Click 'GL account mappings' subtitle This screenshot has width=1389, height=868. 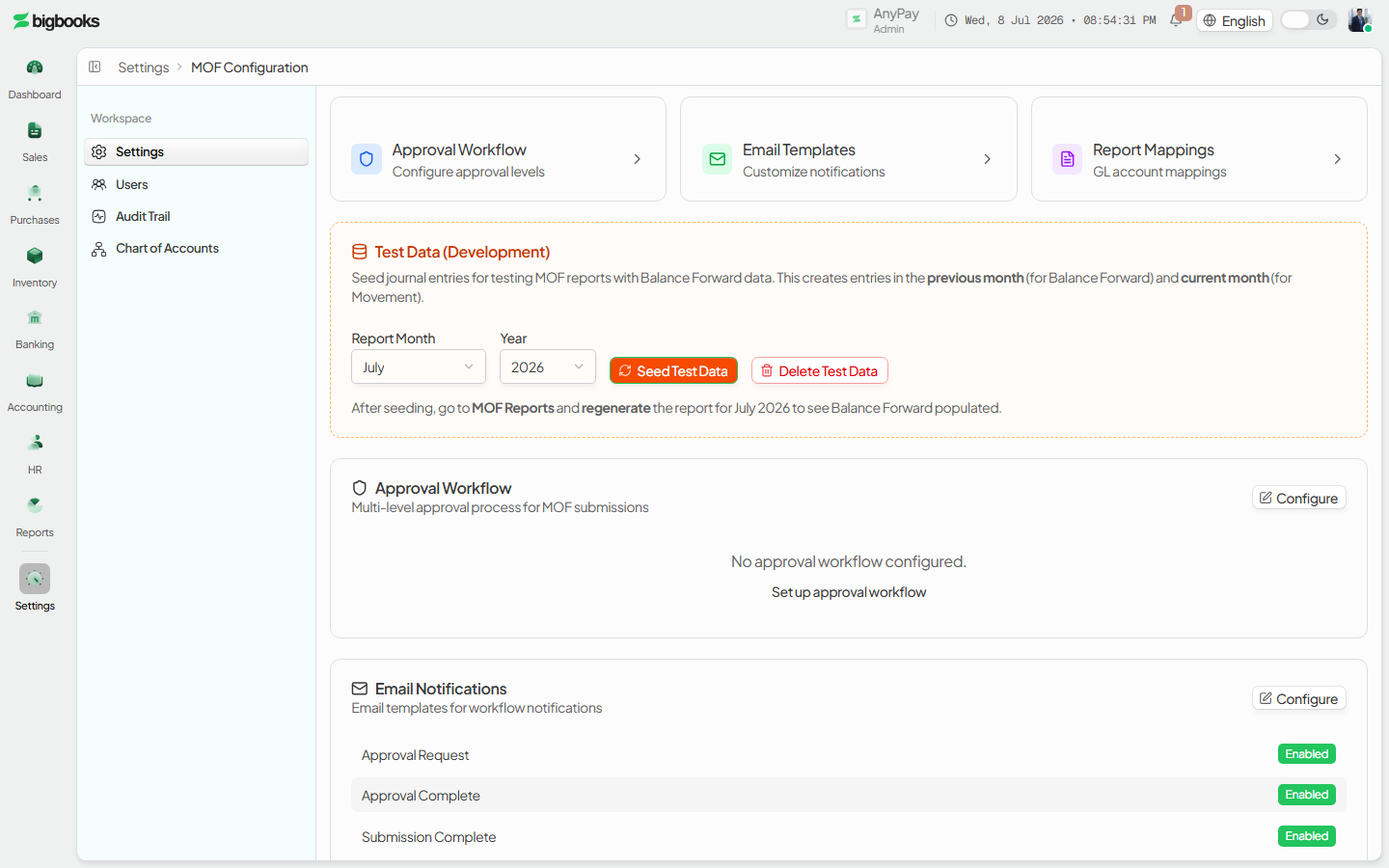(1159, 172)
